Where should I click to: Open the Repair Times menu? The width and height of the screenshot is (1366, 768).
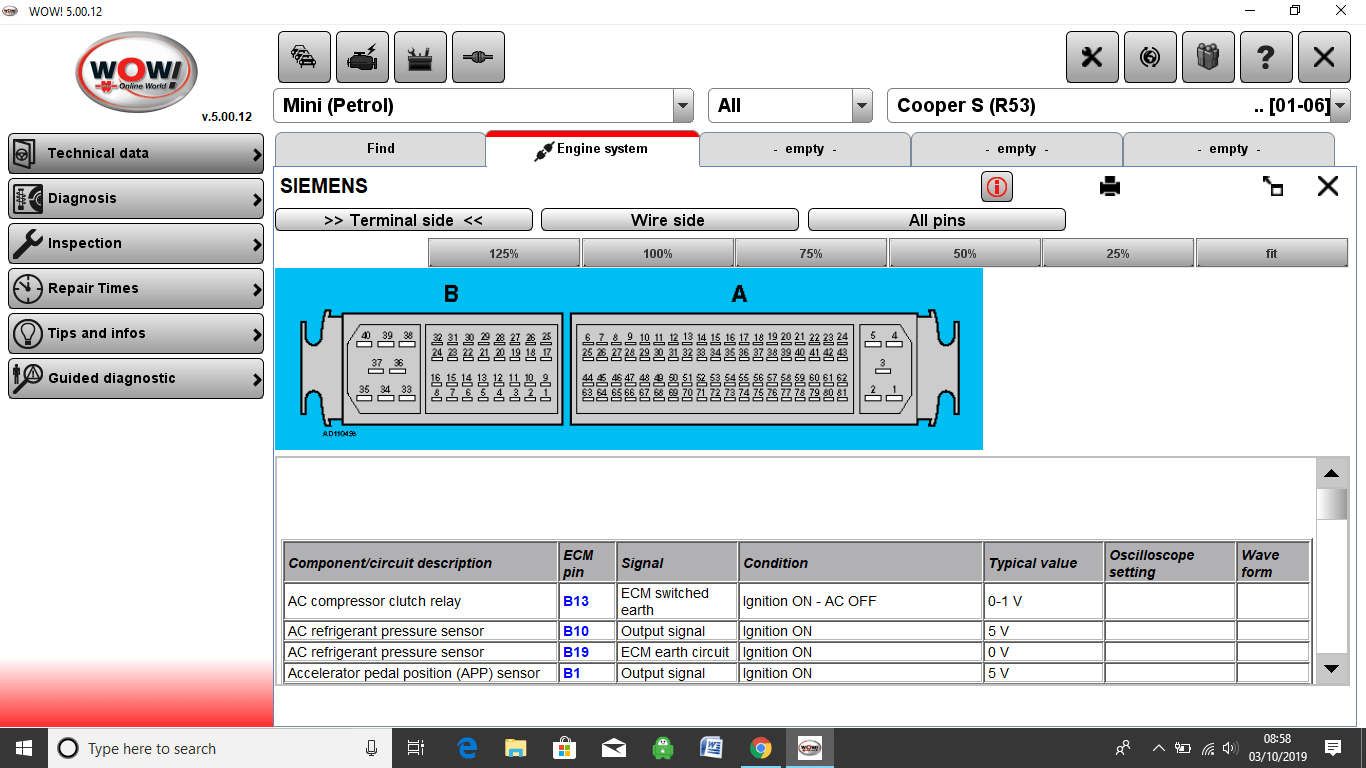136,289
